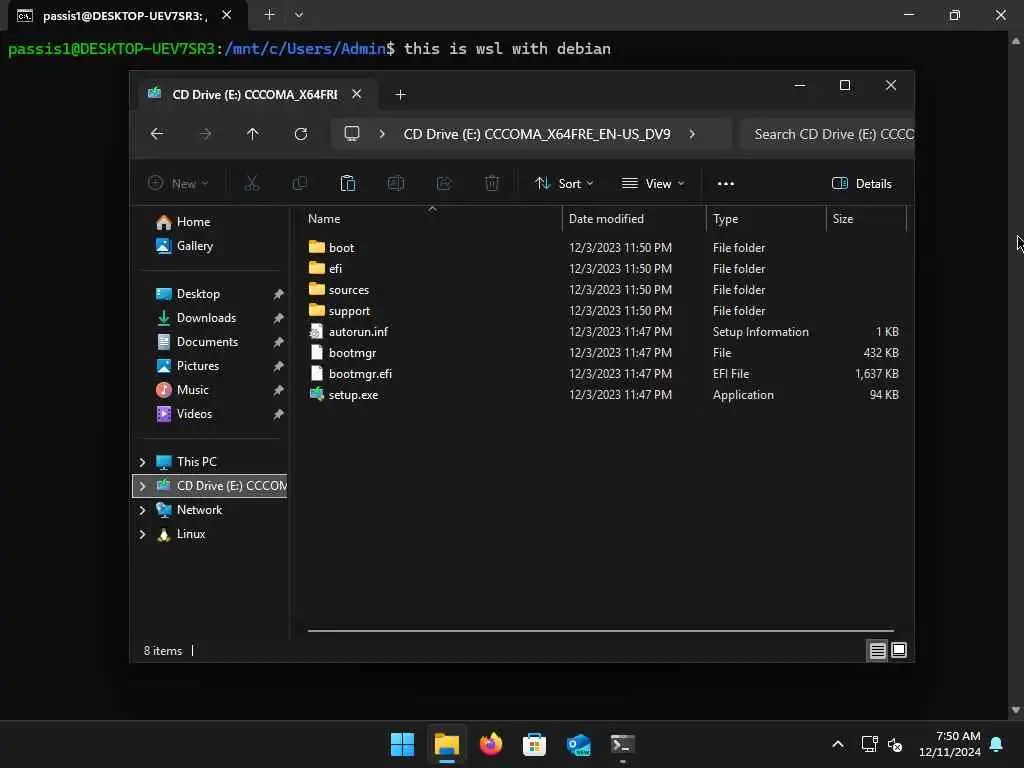Open terminal tab dropdown arrow

point(298,15)
